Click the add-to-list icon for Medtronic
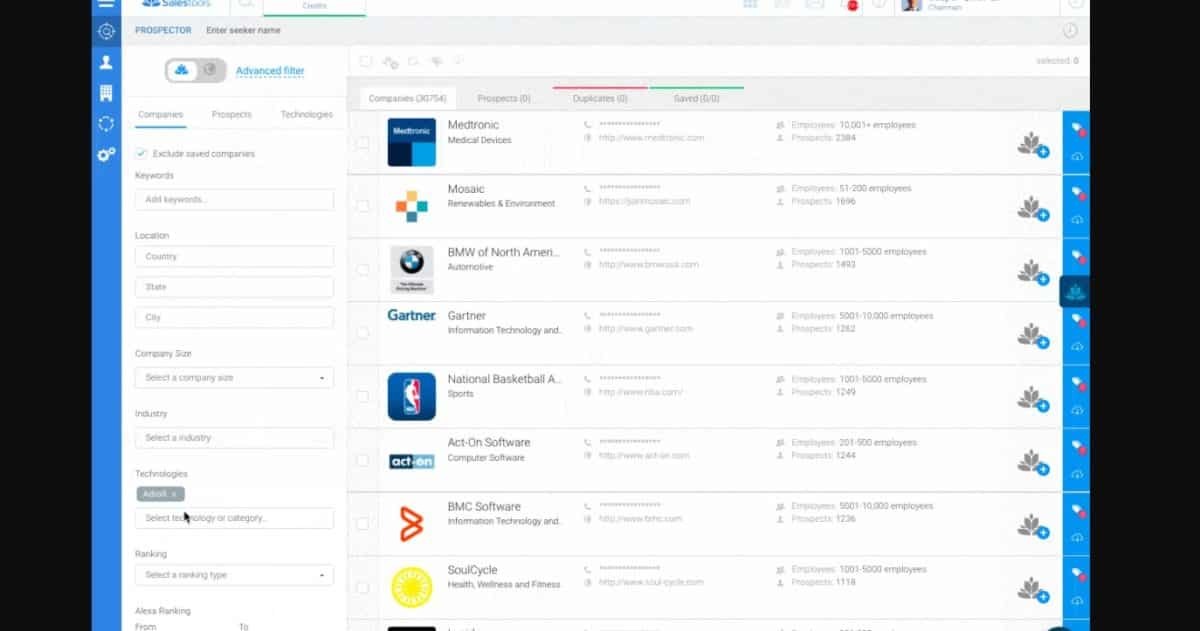This screenshot has width=1200, height=631. pyautogui.click(x=1032, y=145)
